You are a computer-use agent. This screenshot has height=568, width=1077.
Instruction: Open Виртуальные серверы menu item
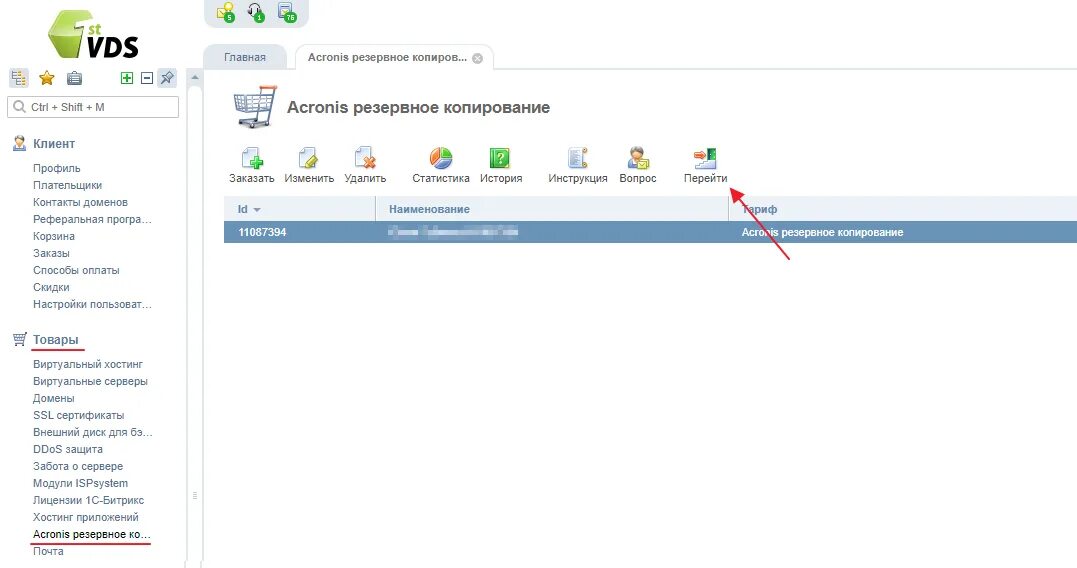(x=90, y=381)
